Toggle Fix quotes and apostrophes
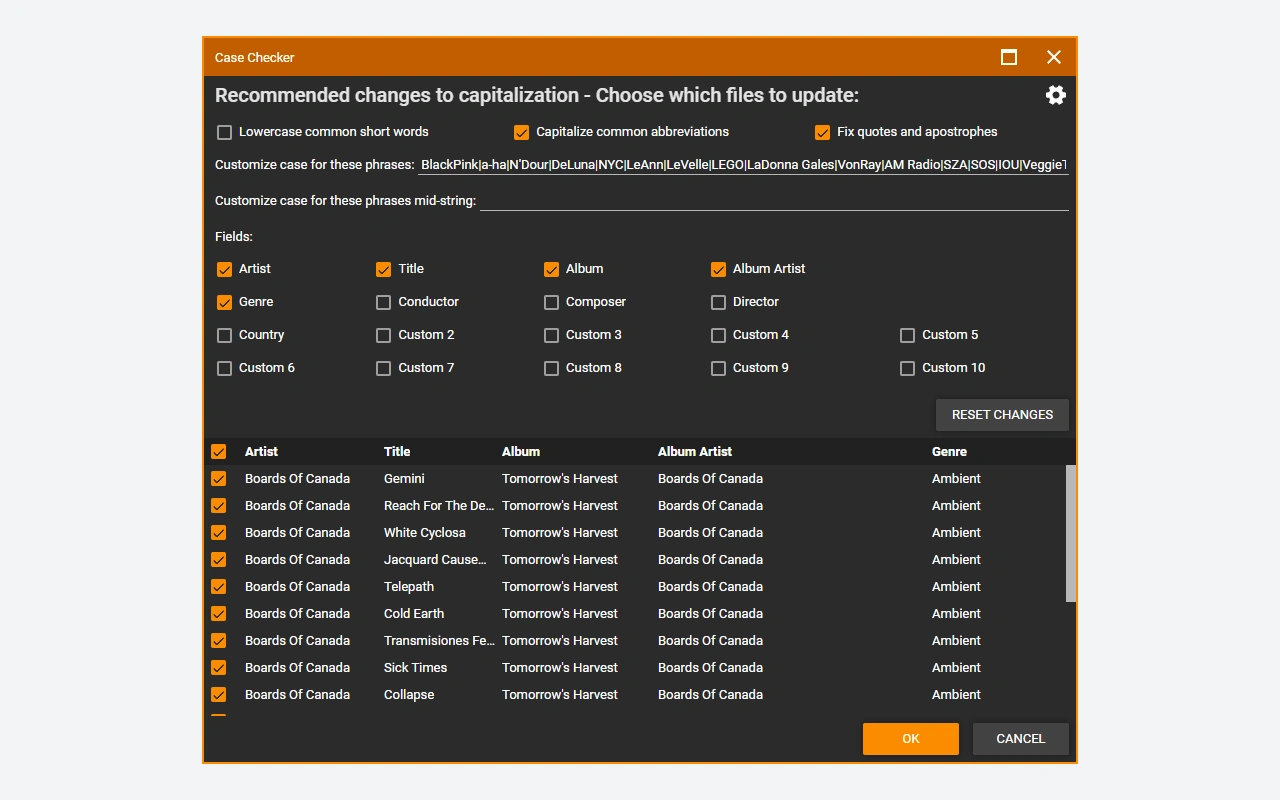 coord(822,132)
